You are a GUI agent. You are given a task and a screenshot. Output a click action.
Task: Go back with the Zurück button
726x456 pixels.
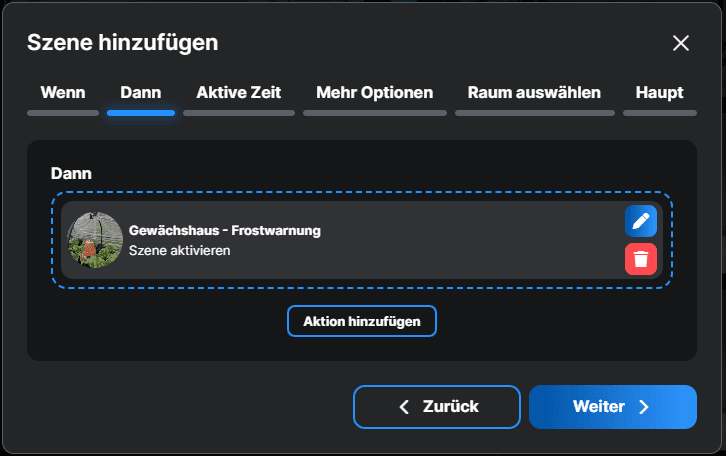point(437,407)
